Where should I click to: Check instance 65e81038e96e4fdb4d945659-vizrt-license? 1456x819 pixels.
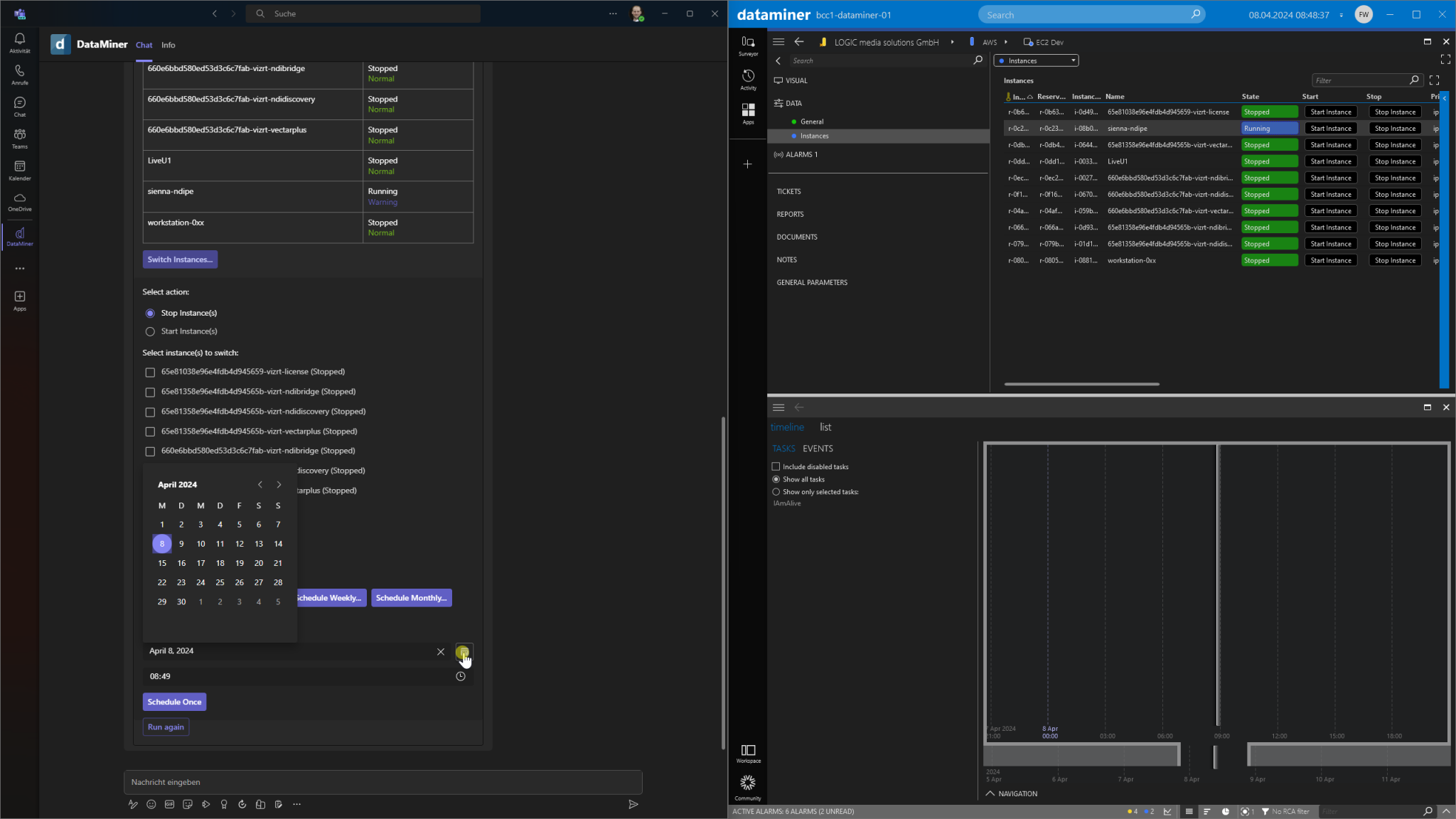150,372
